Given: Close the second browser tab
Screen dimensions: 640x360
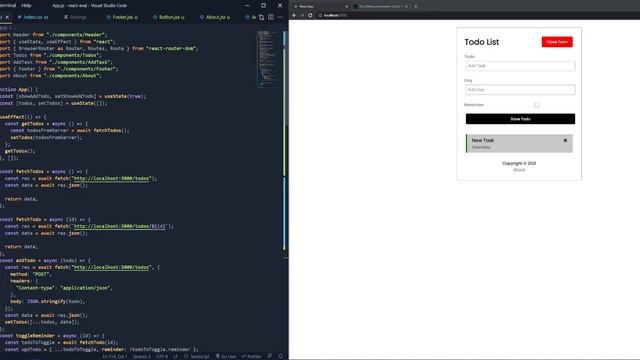Looking at the screenshot, I should click(406, 7).
